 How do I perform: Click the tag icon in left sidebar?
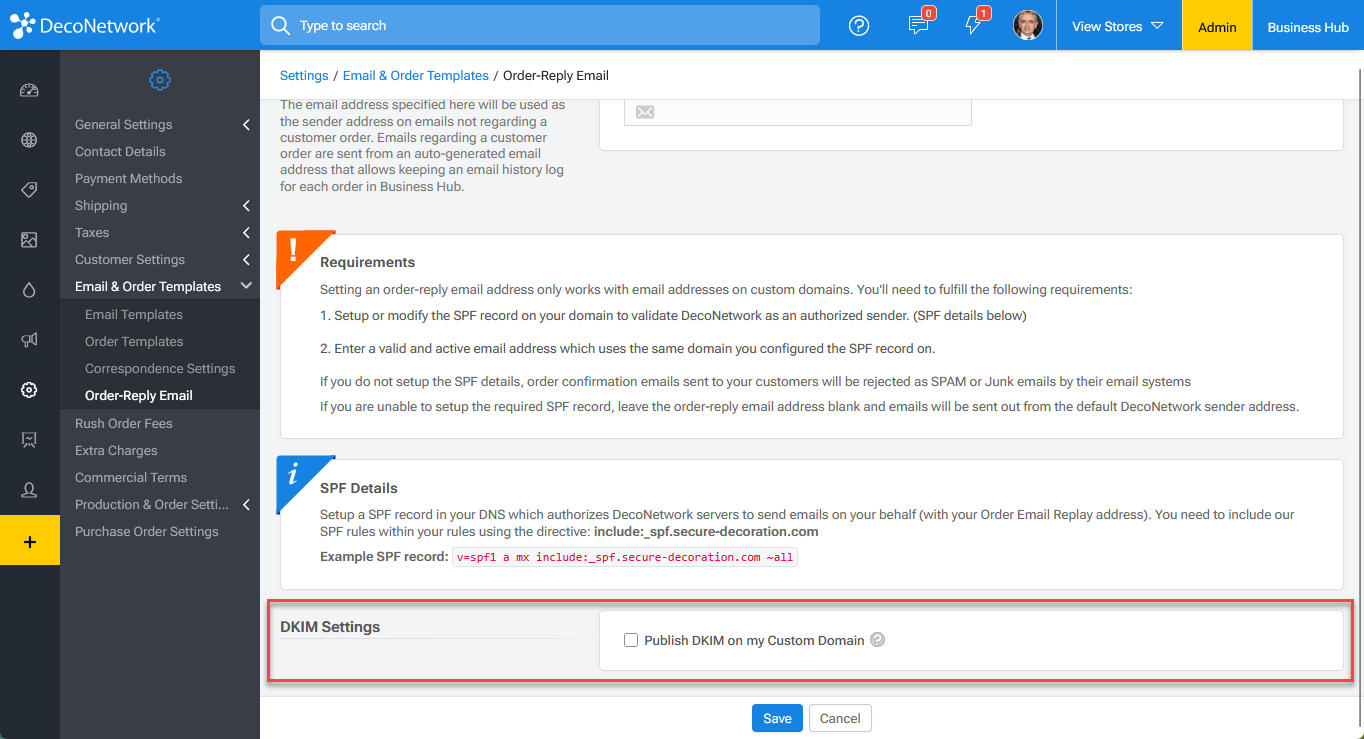pos(30,189)
